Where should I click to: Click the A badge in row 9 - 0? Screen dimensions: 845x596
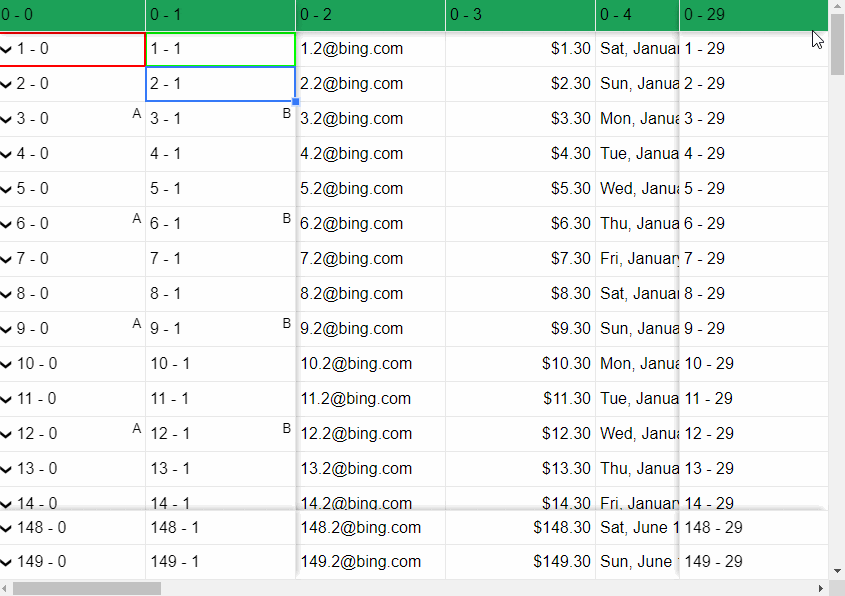pyautogui.click(x=137, y=323)
